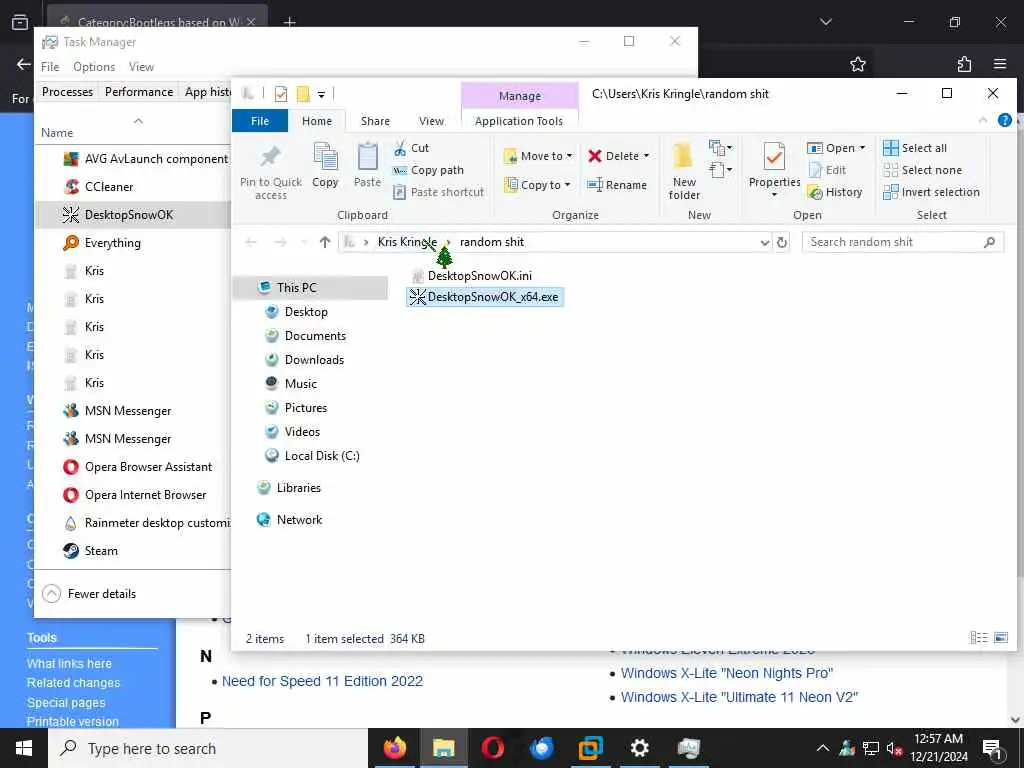Click the Windows Start button
The image size is (1024, 768).
tap(24, 748)
